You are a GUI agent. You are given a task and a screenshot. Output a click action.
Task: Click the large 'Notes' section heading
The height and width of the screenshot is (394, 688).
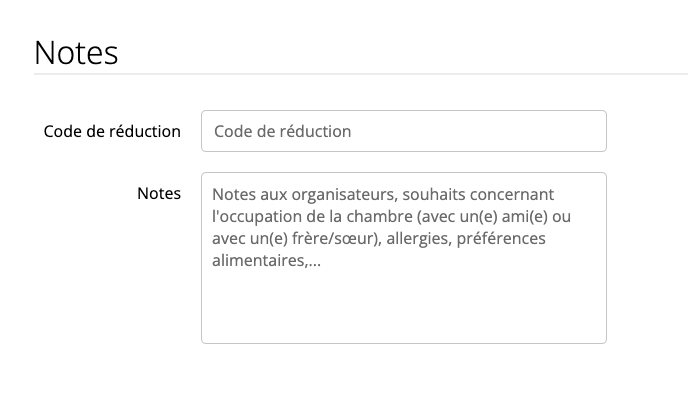click(76, 53)
